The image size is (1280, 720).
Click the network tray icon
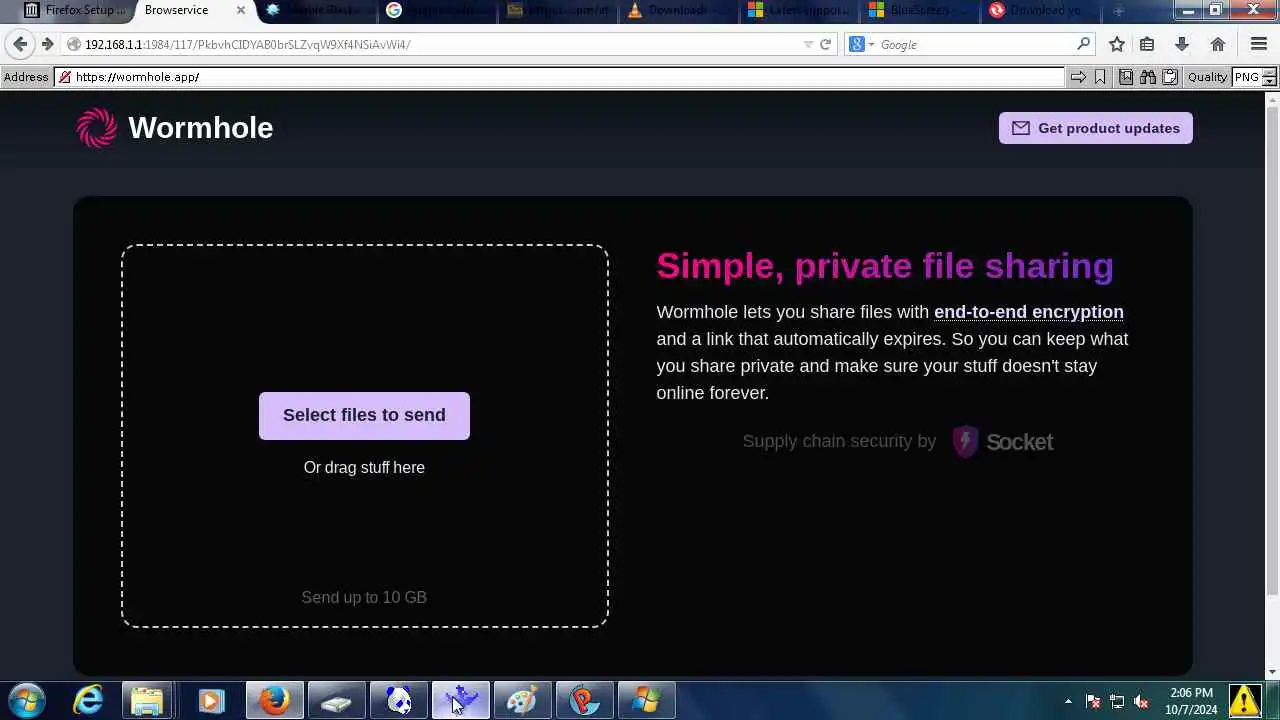(x=1117, y=701)
